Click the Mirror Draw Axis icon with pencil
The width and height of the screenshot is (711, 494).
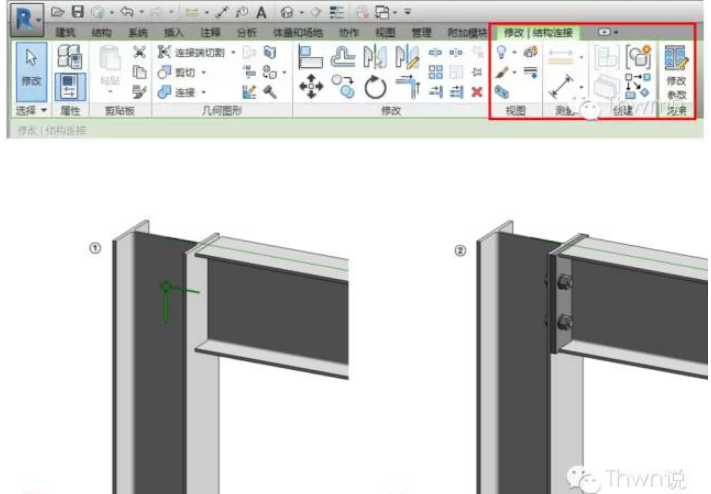pos(408,57)
